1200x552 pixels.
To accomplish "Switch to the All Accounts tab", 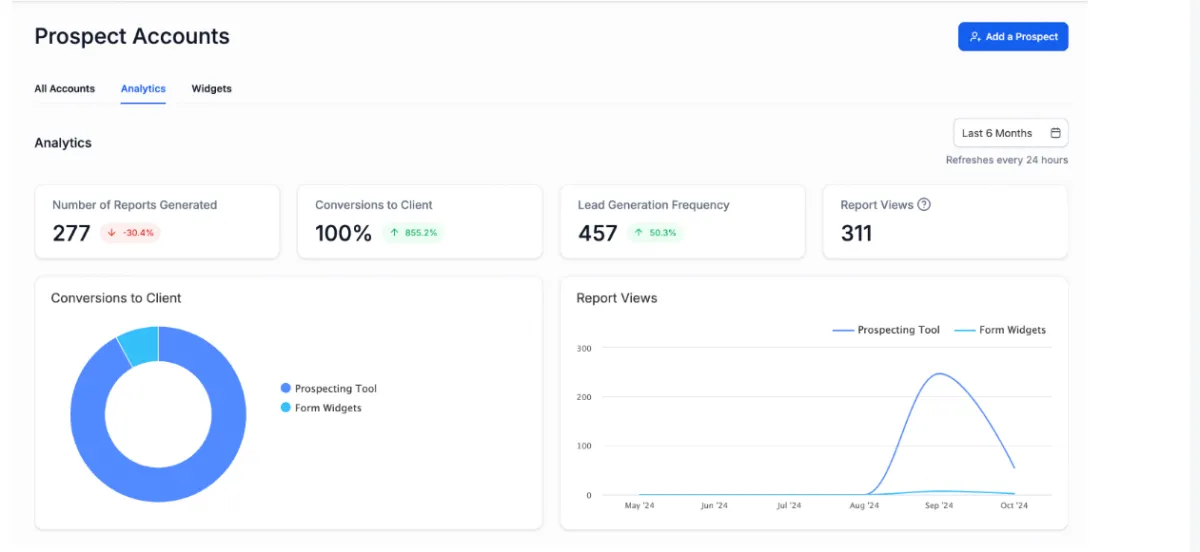I will point(65,89).
